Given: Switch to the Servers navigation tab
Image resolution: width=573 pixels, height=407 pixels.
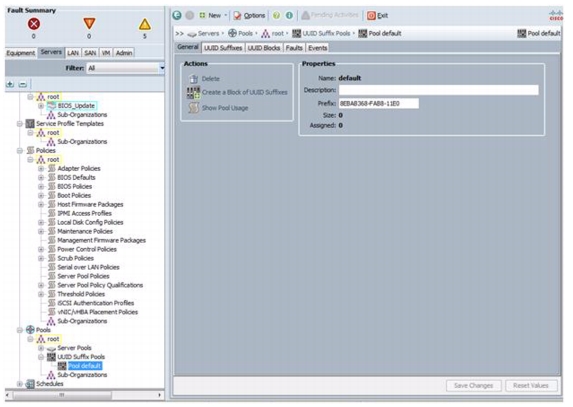Looking at the screenshot, I should (51, 52).
